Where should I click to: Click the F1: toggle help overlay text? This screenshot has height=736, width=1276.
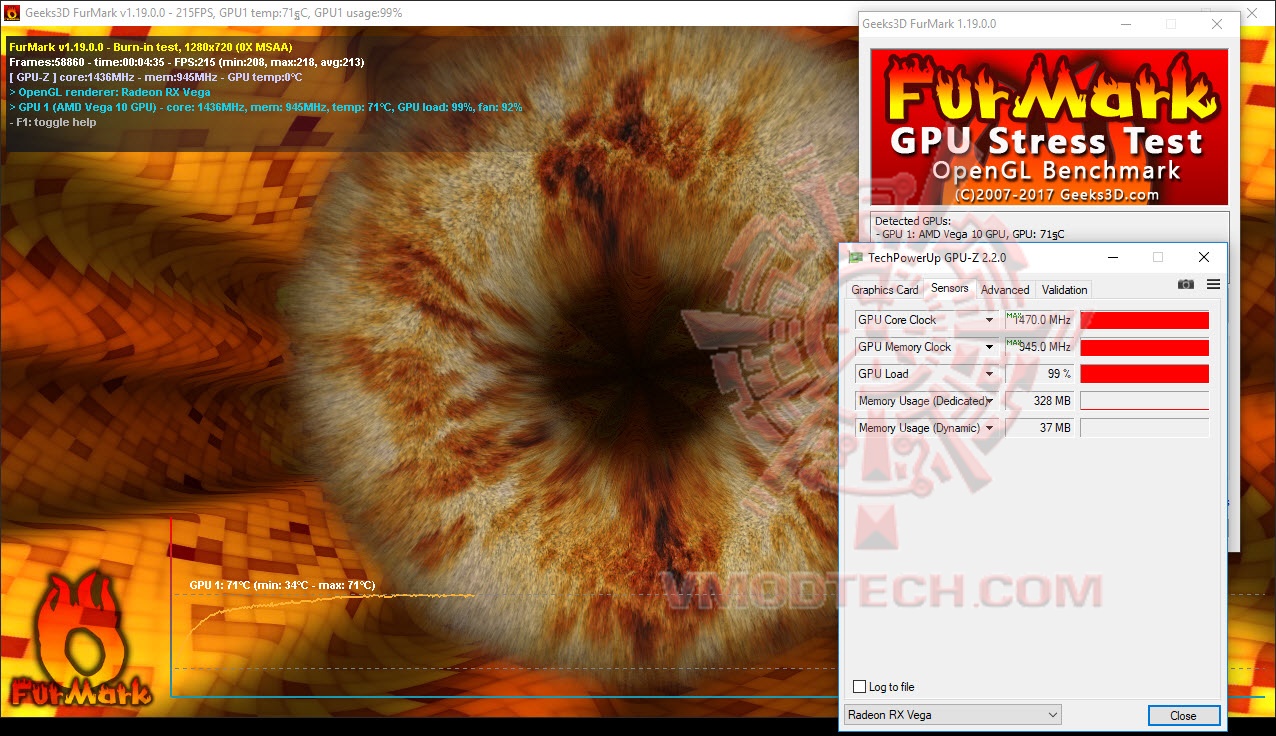point(53,122)
